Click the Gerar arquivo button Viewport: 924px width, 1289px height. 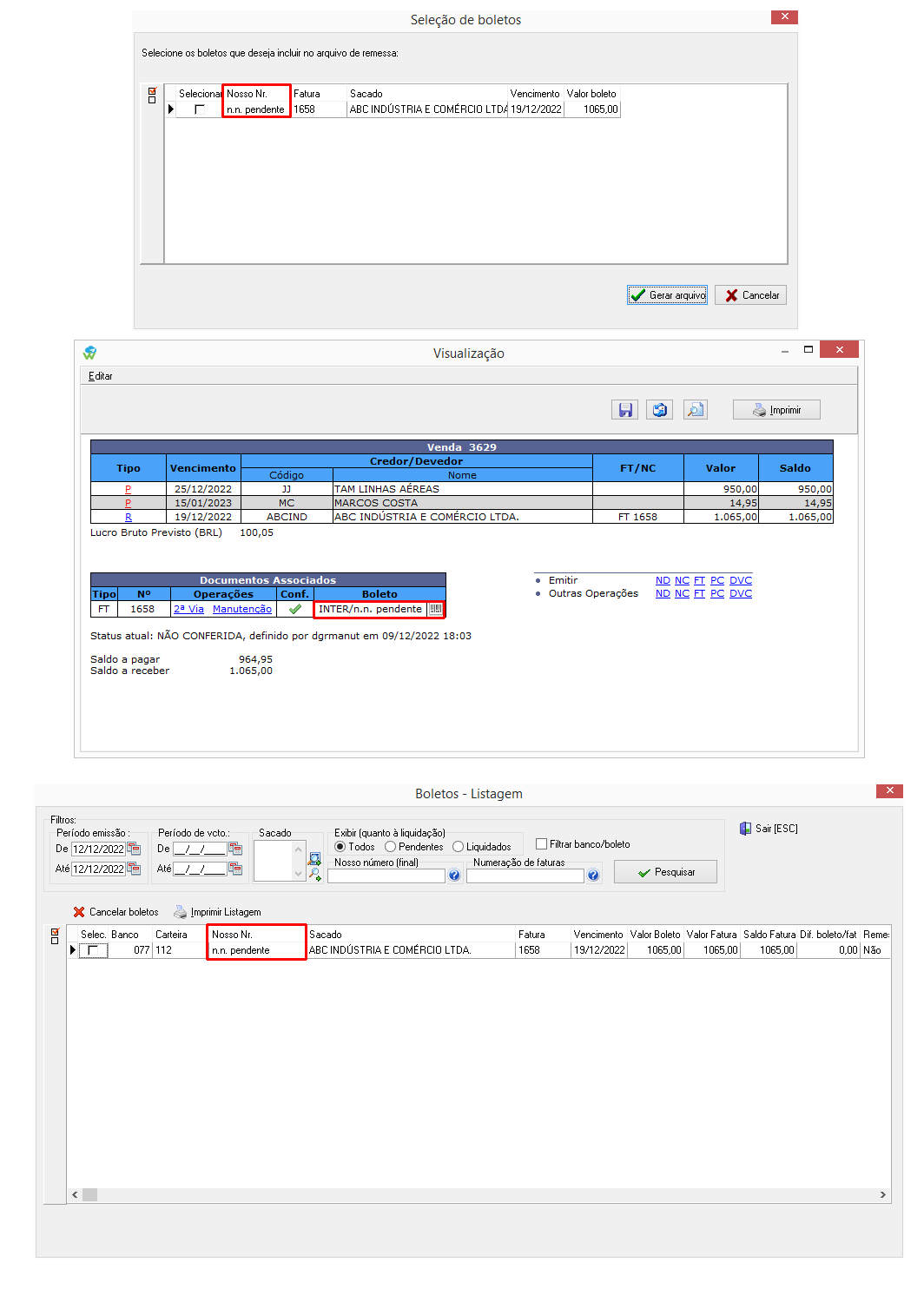[x=668, y=295]
